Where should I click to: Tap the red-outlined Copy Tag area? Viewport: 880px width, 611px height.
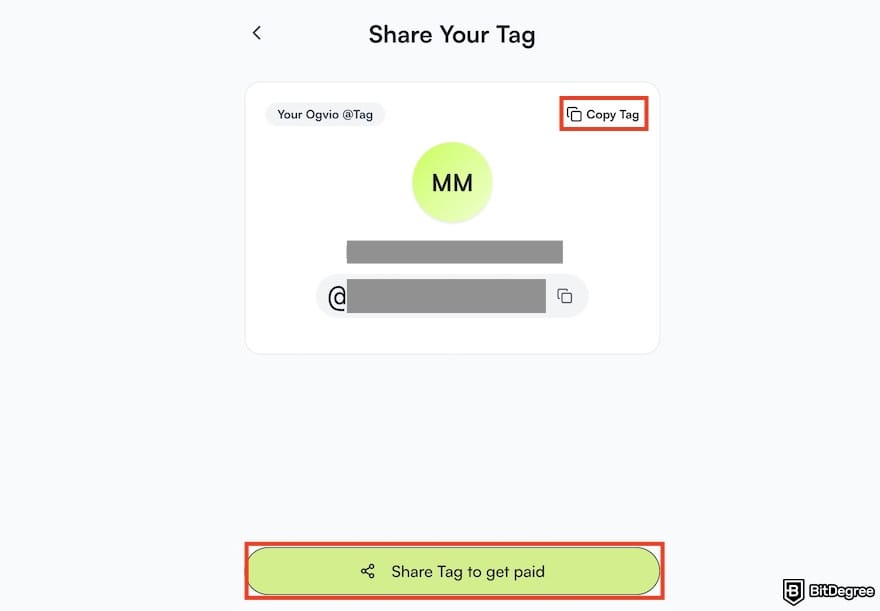pyautogui.click(x=603, y=114)
